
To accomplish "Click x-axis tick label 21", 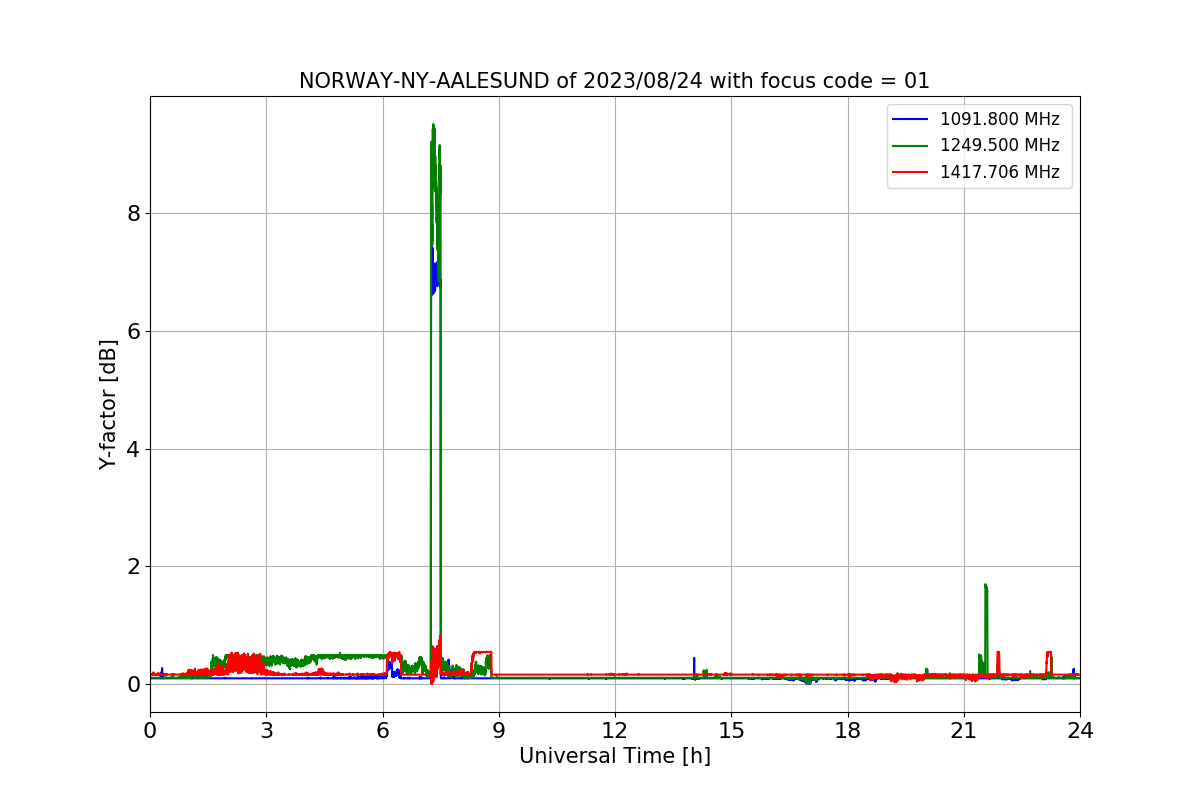I will click(x=963, y=731).
